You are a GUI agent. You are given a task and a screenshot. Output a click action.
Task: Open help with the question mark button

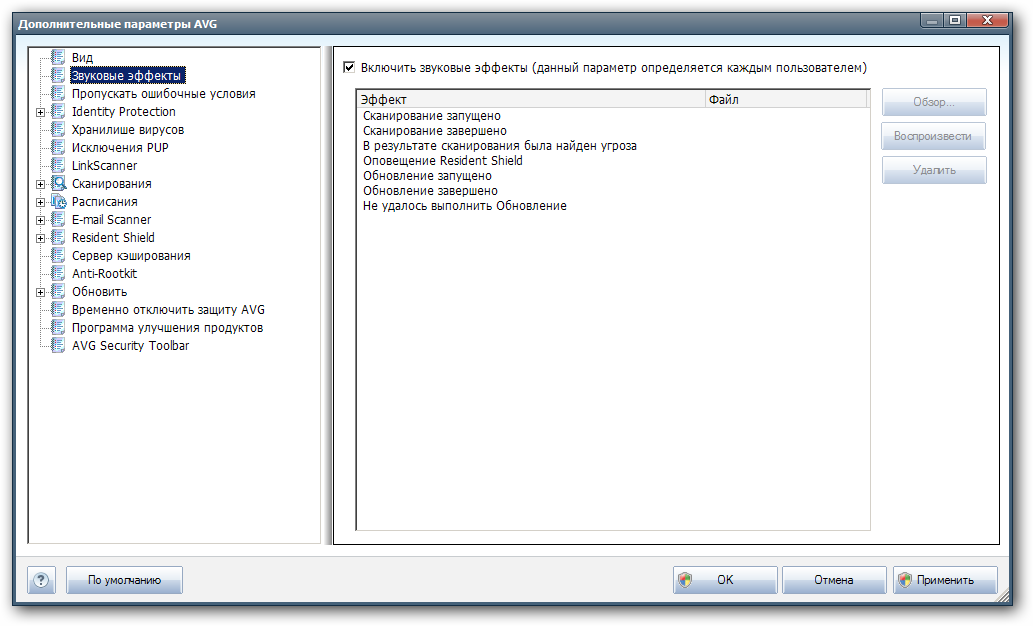(42, 581)
